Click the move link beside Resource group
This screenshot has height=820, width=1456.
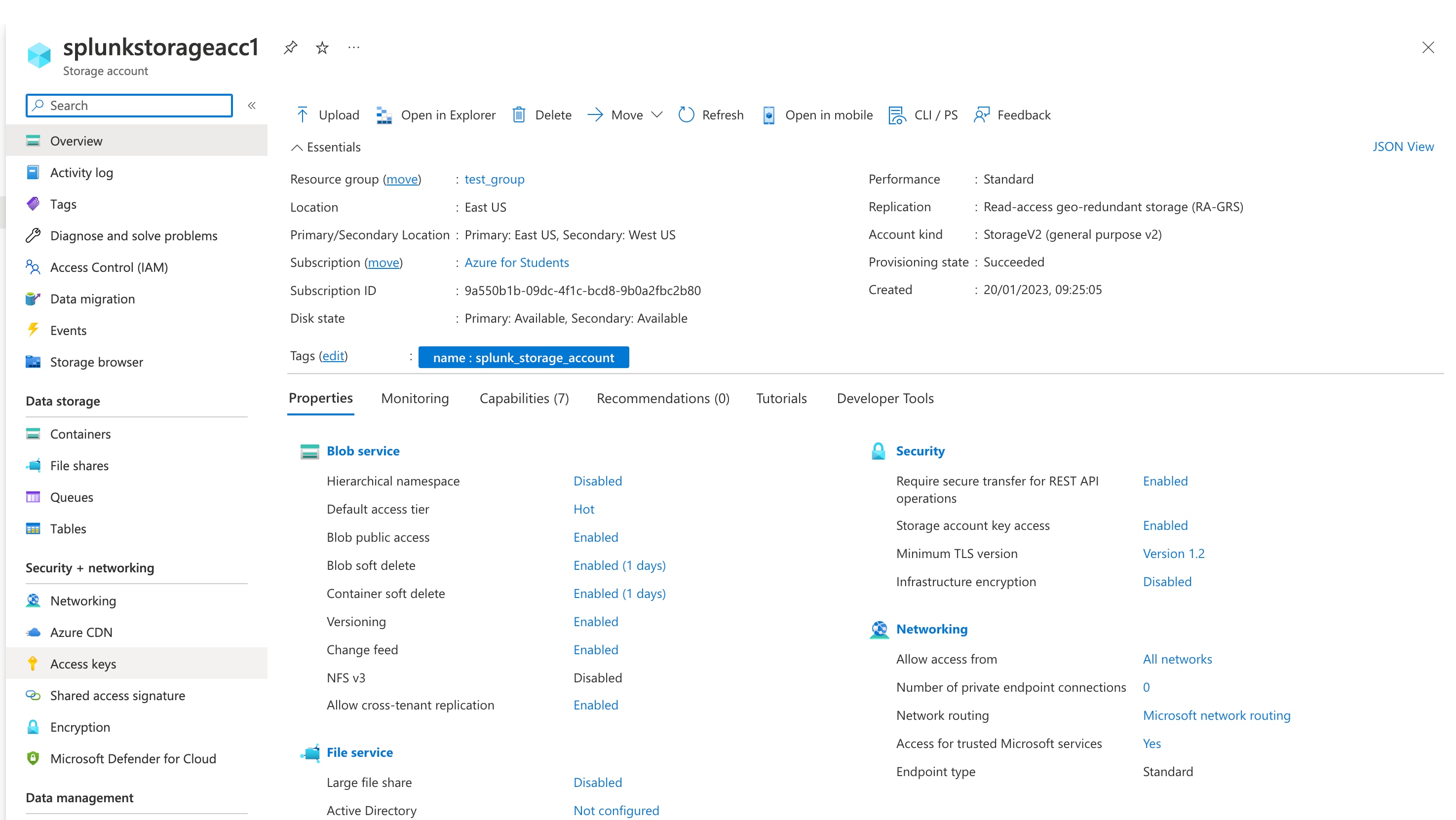tap(402, 179)
